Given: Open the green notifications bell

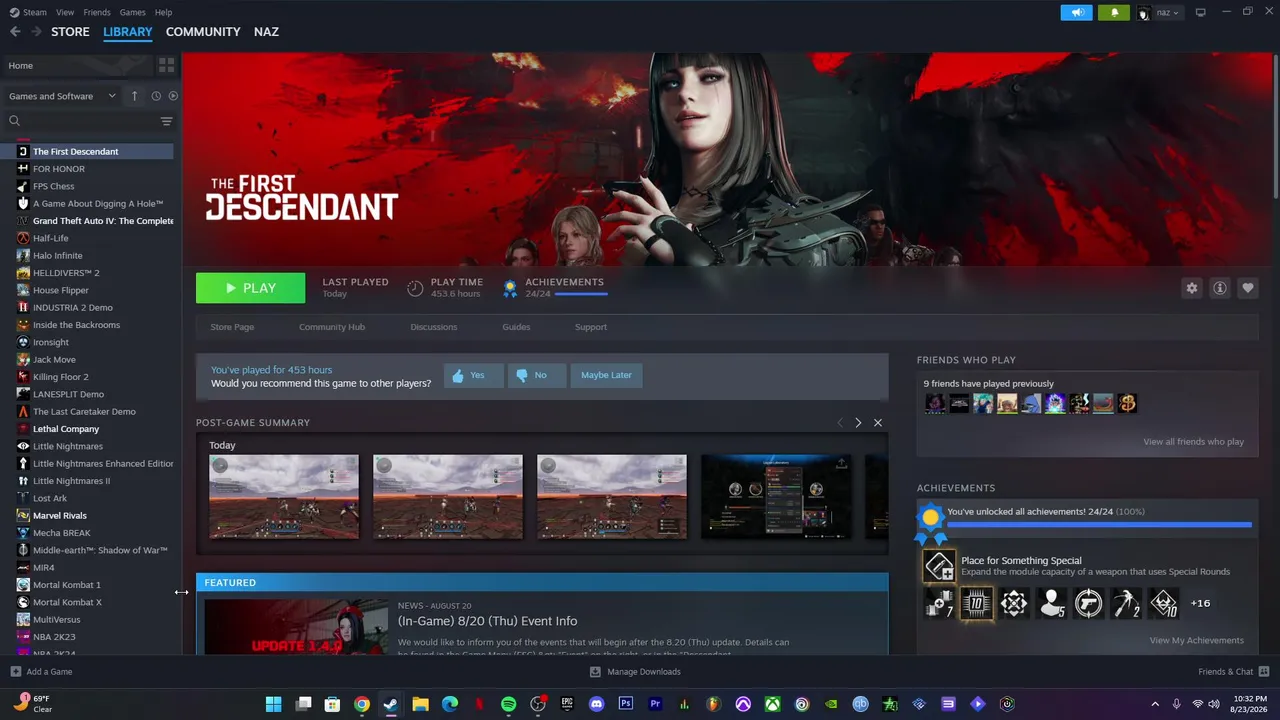Looking at the screenshot, I should pyautogui.click(x=1114, y=12).
